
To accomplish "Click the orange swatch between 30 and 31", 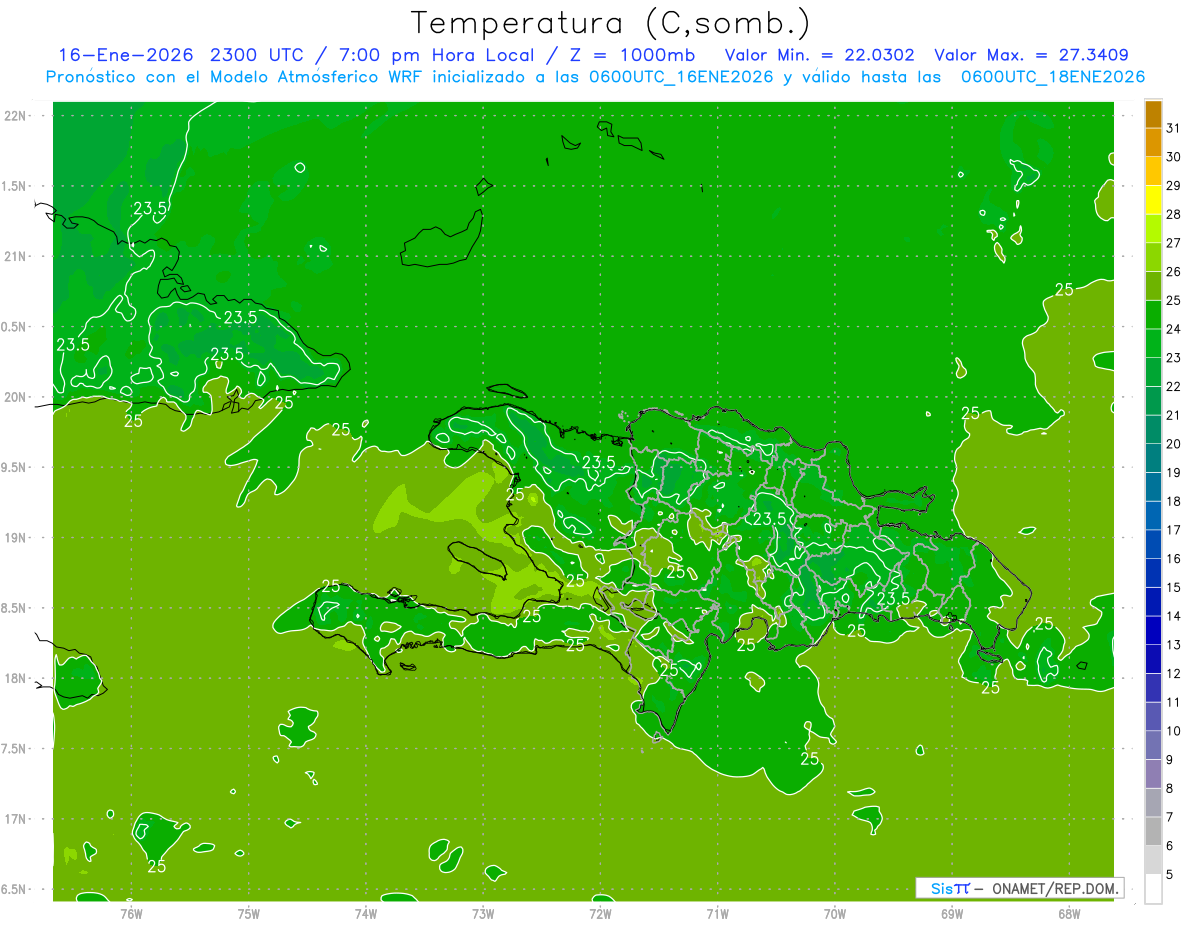I will 1153,142.
